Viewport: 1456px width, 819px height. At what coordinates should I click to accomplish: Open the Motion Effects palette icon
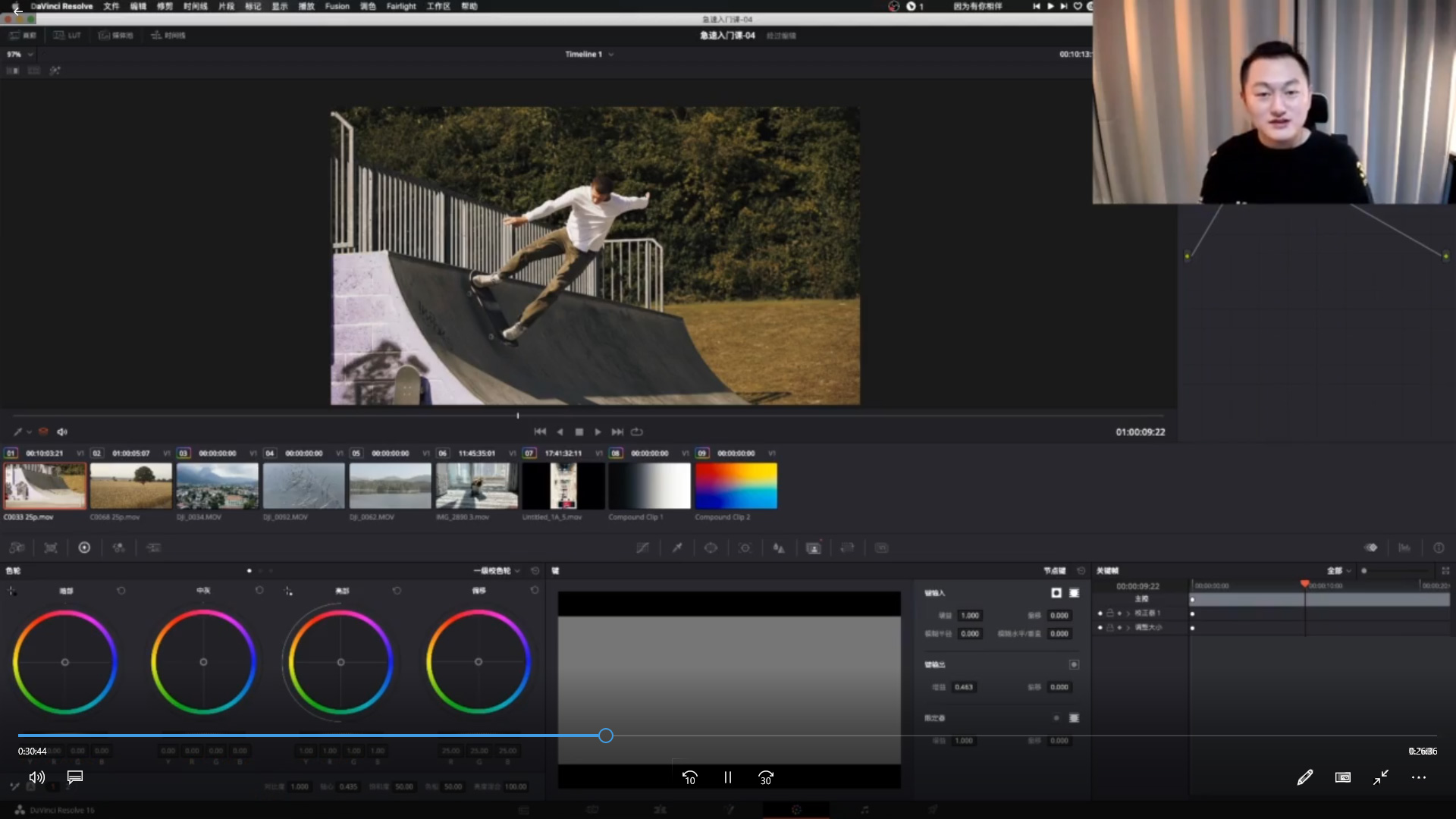(x=153, y=548)
